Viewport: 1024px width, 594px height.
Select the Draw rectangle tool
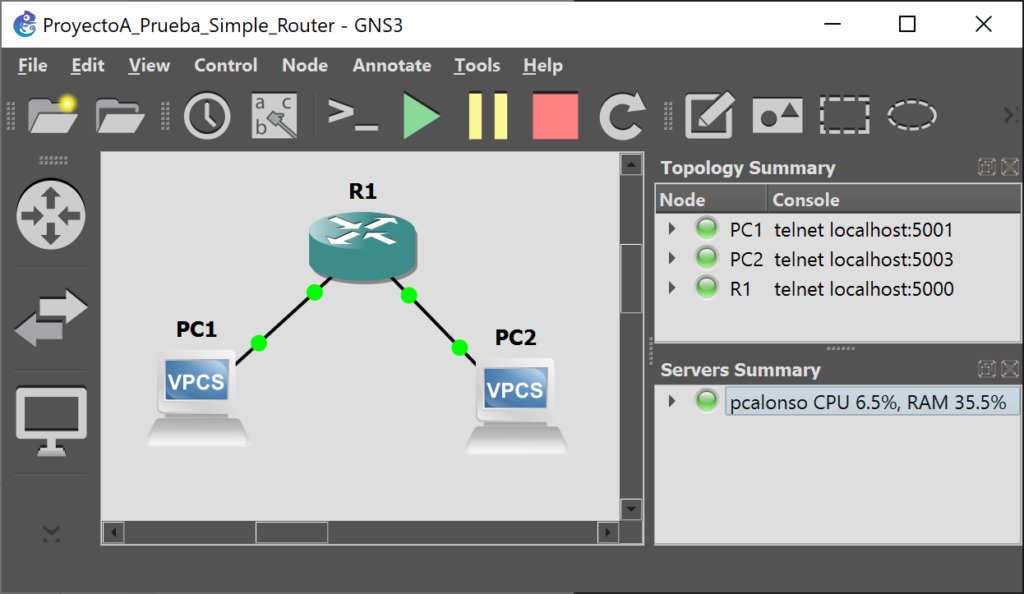tap(844, 116)
